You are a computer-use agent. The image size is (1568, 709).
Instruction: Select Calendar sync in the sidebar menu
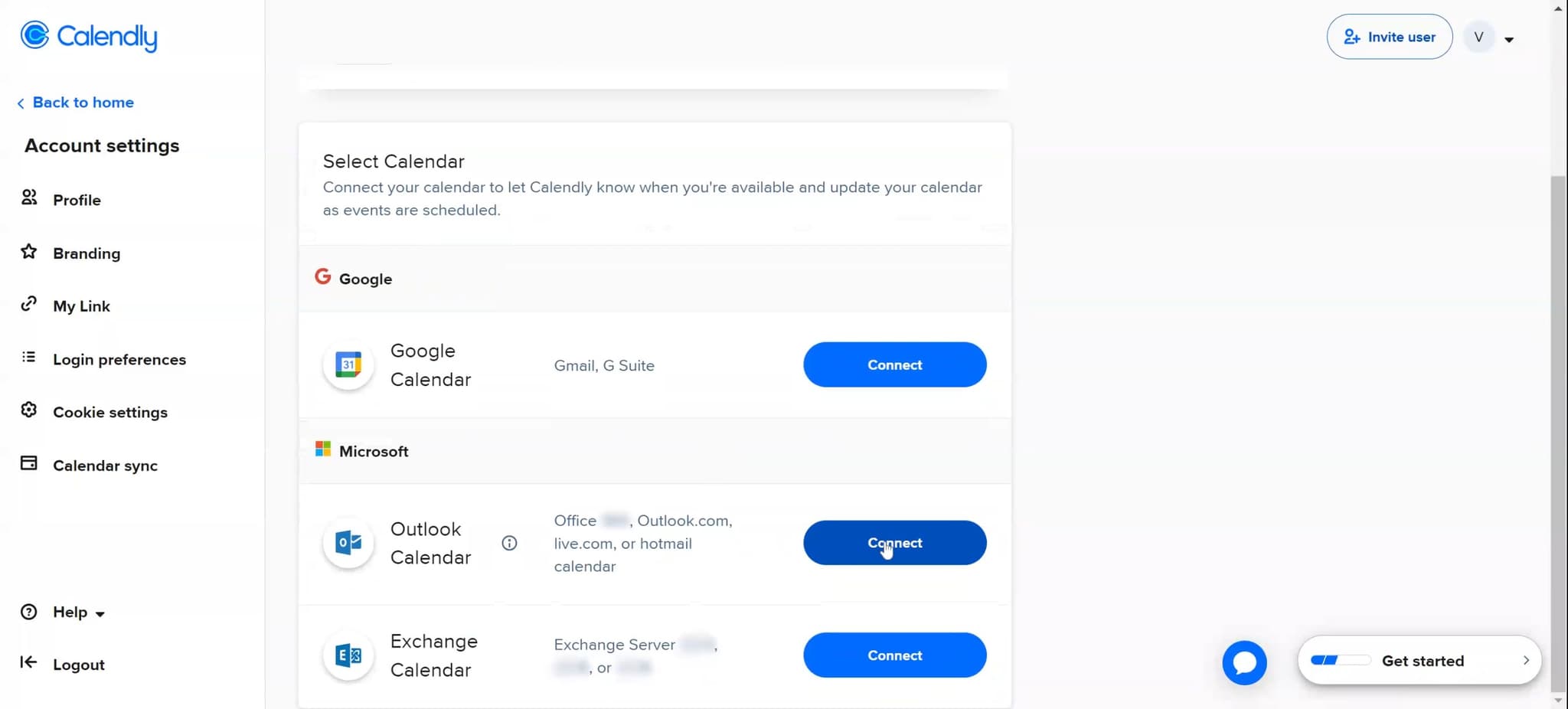click(x=105, y=464)
